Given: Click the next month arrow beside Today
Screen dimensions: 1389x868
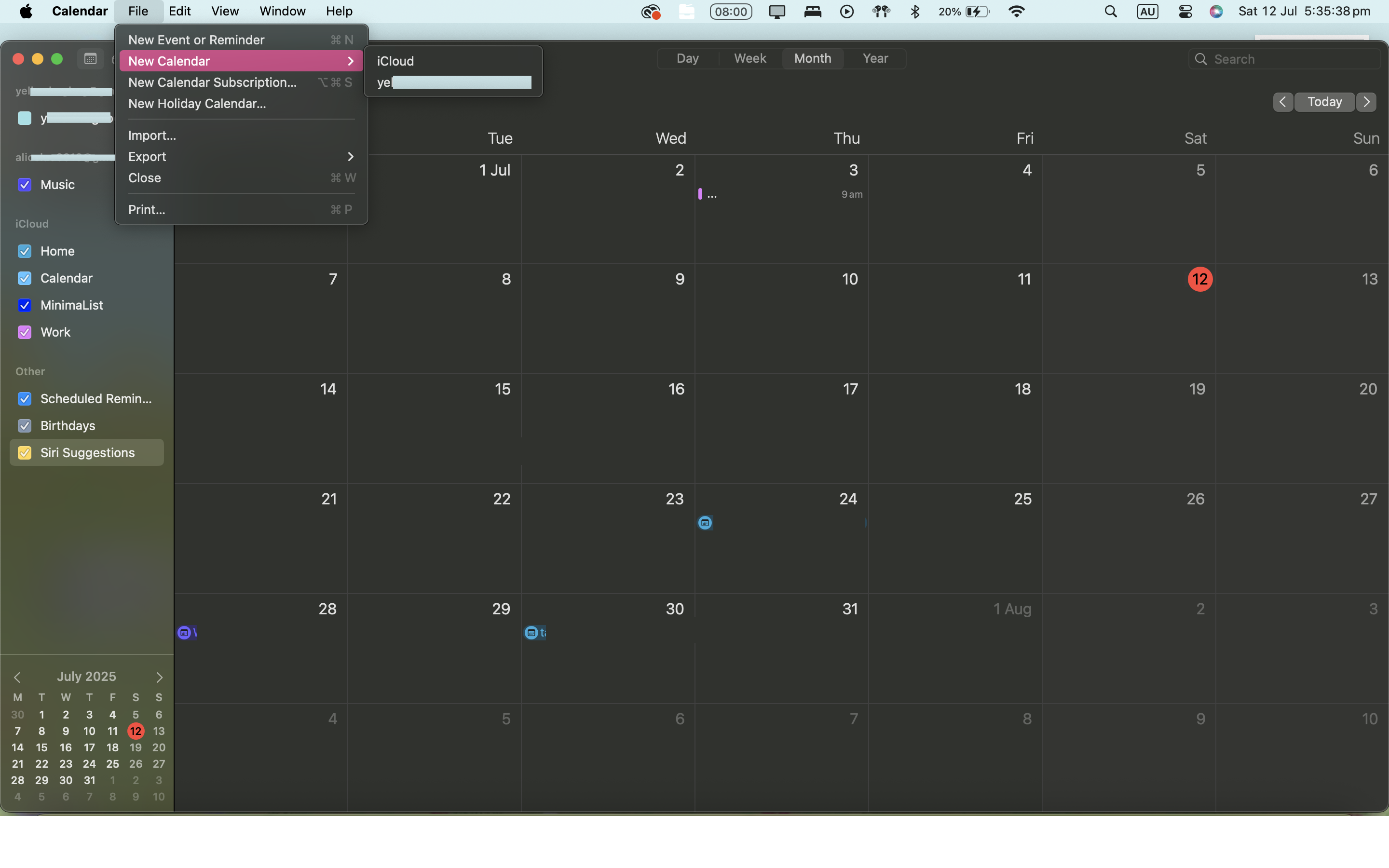Looking at the screenshot, I should pyautogui.click(x=1367, y=102).
